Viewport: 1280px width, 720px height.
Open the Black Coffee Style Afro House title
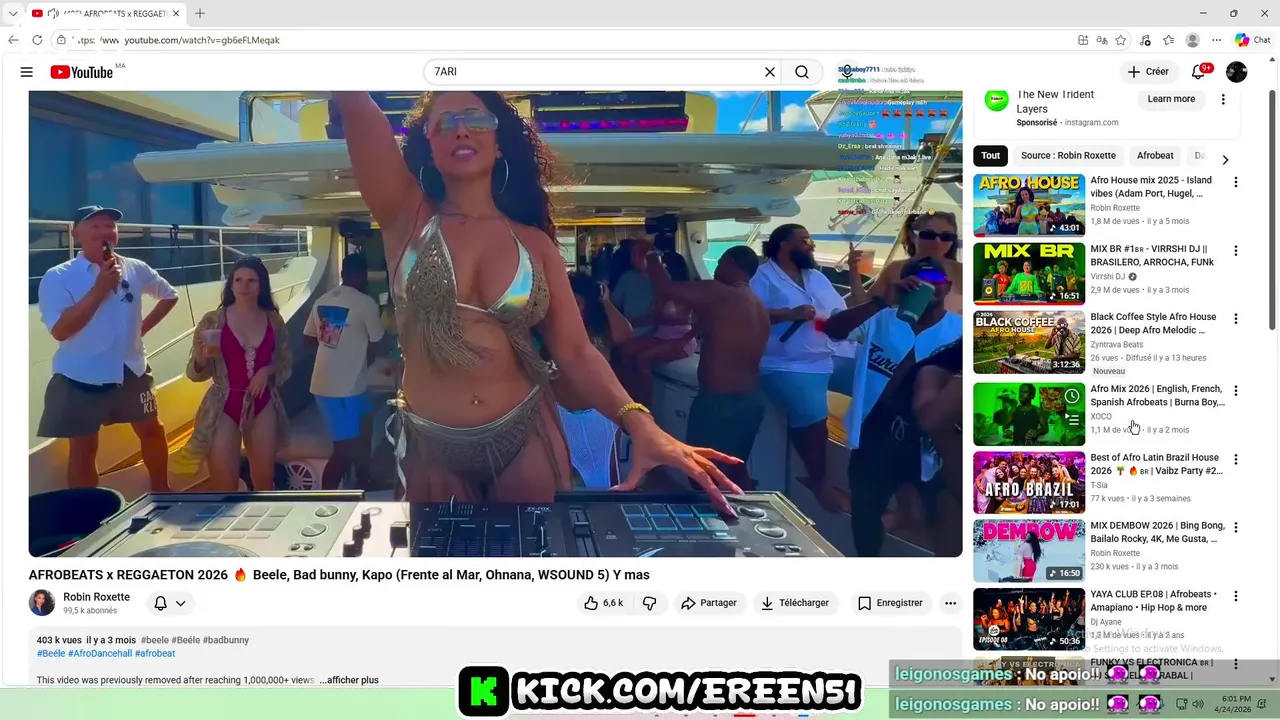[x=1153, y=323]
